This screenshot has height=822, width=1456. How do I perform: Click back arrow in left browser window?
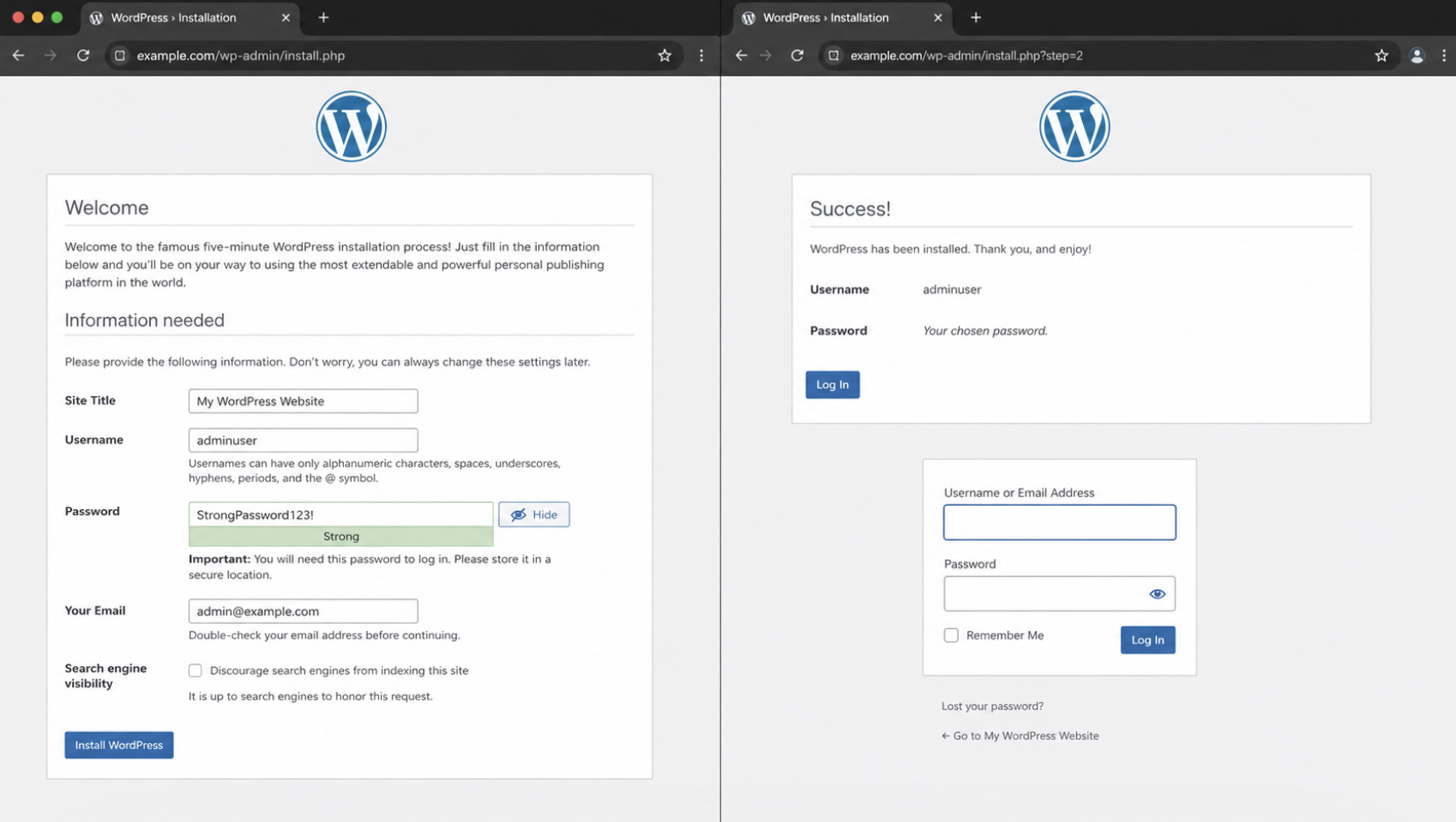pos(18,55)
